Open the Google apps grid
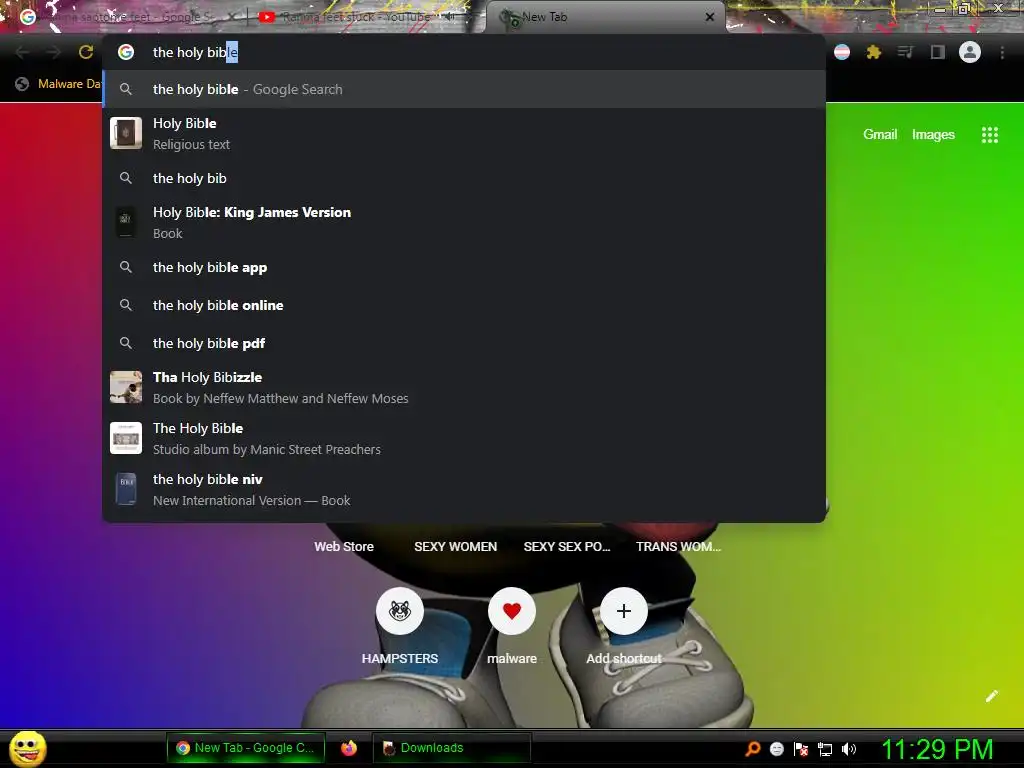 989,135
